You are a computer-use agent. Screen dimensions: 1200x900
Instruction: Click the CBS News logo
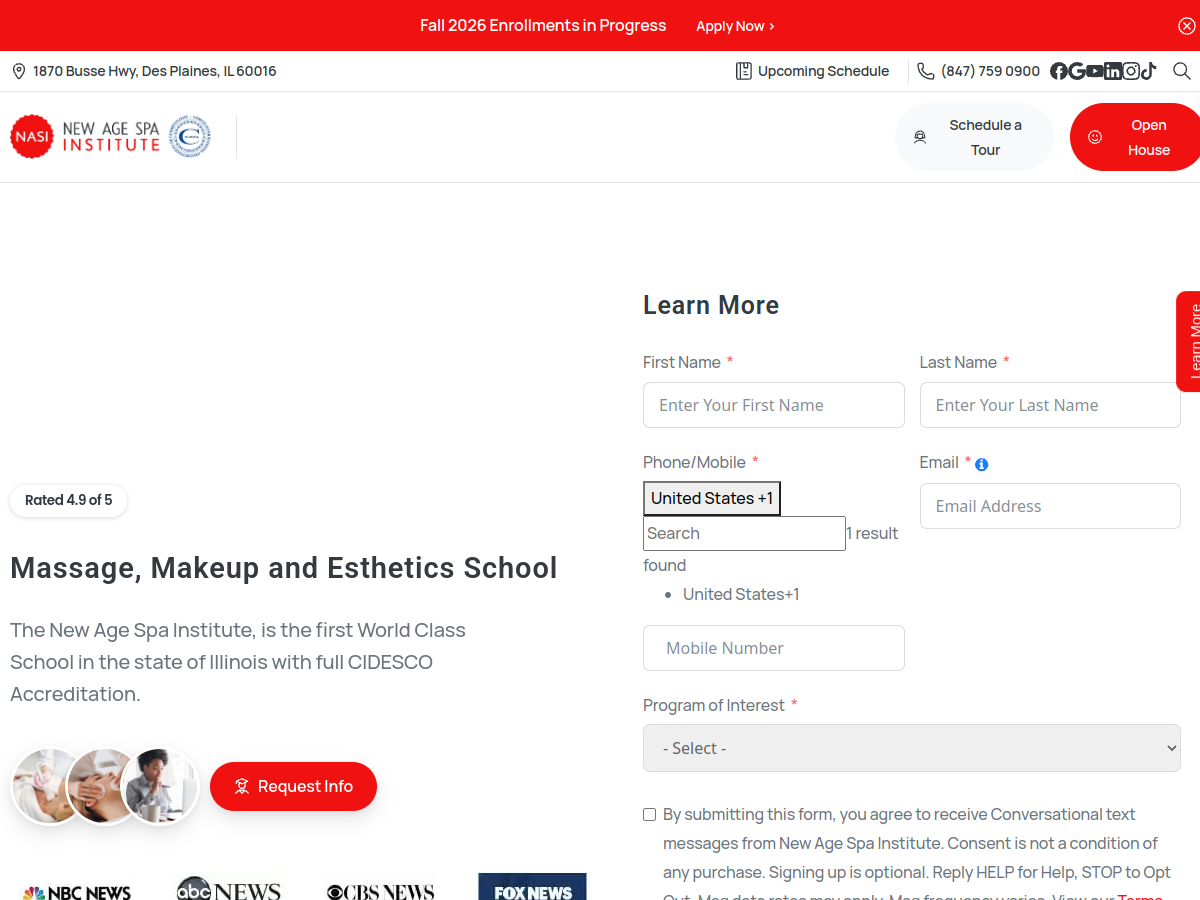click(x=380, y=892)
